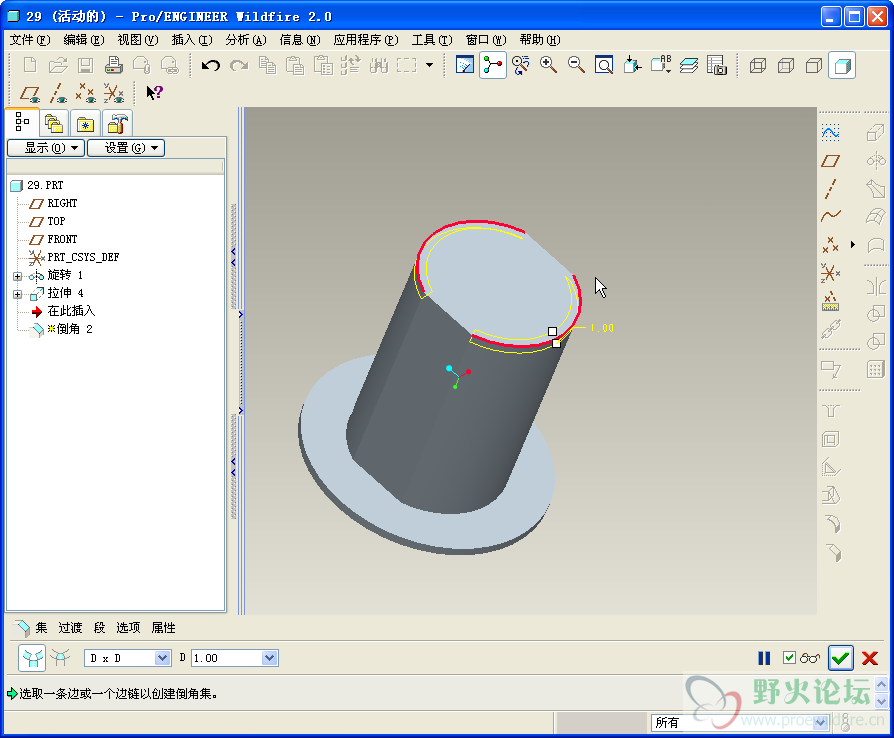Start the Sketch tool in right toolbar

click(831, 133)
